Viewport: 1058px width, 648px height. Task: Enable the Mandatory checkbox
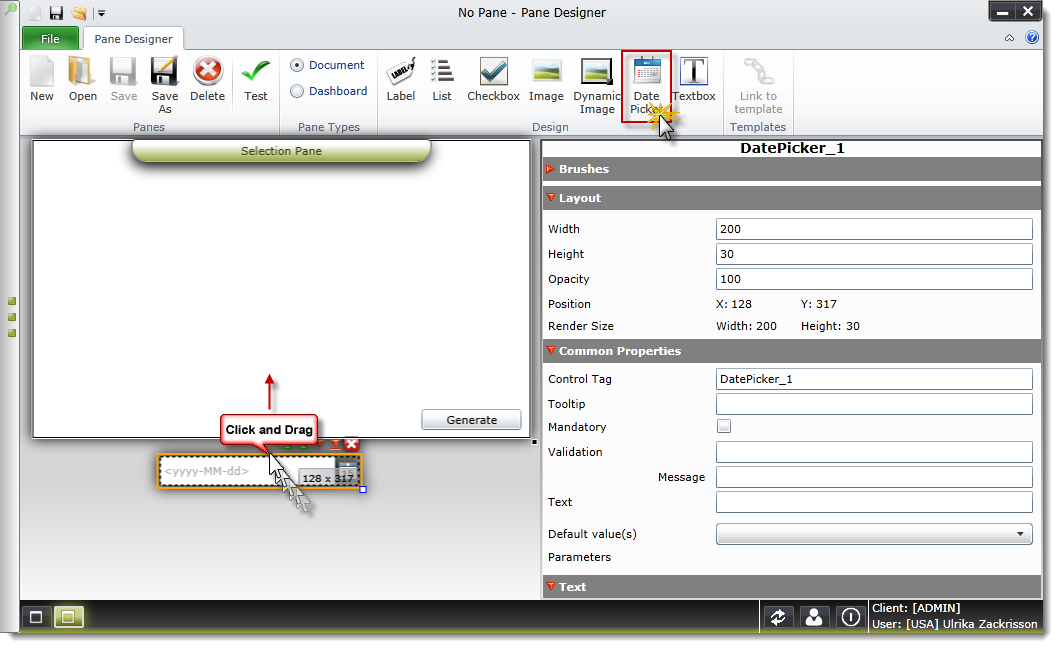pyautogui.click(x=724, y=426)
